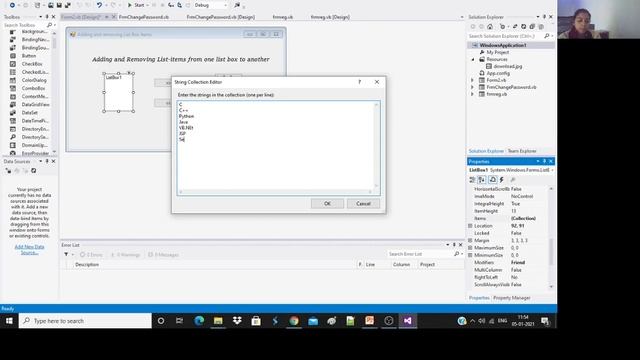Switch to FrmChangePassword.vb [Design] tab
The height and width of the screenshot is (360, 640).
point(220,17)
